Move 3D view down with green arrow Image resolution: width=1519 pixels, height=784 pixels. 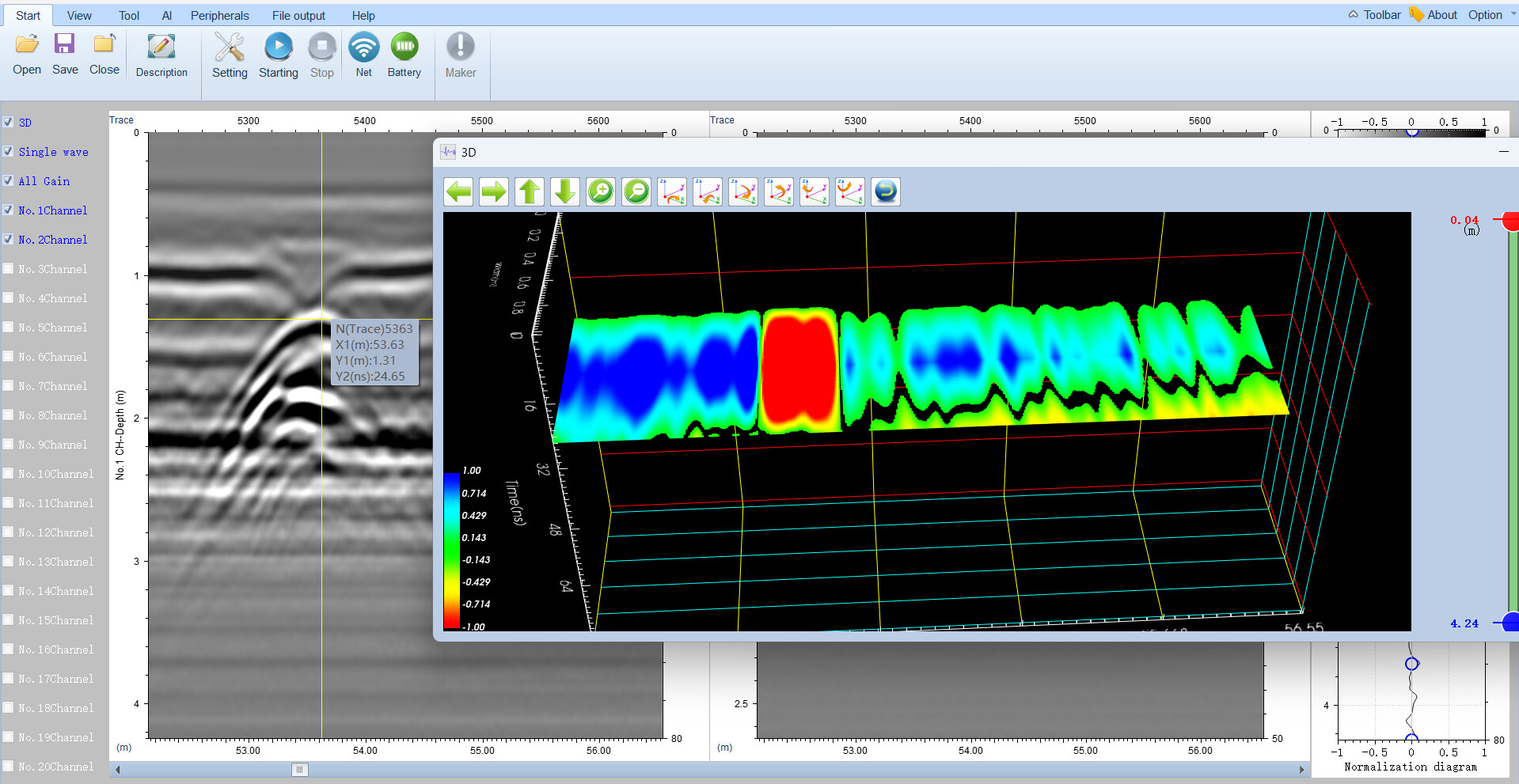(x=565, y=191)
